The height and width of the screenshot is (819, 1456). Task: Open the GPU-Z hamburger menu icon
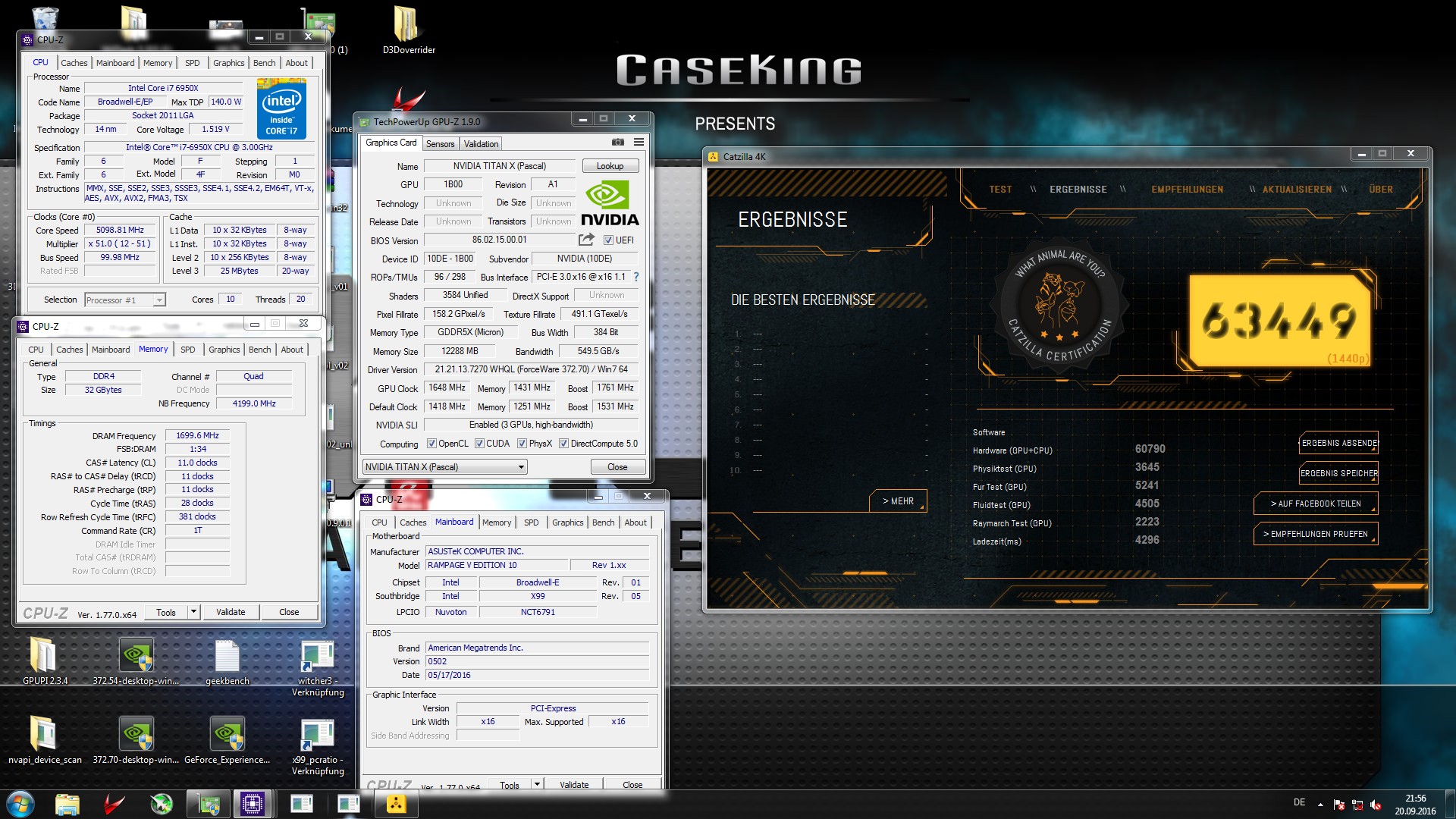[x=639, y=143]
